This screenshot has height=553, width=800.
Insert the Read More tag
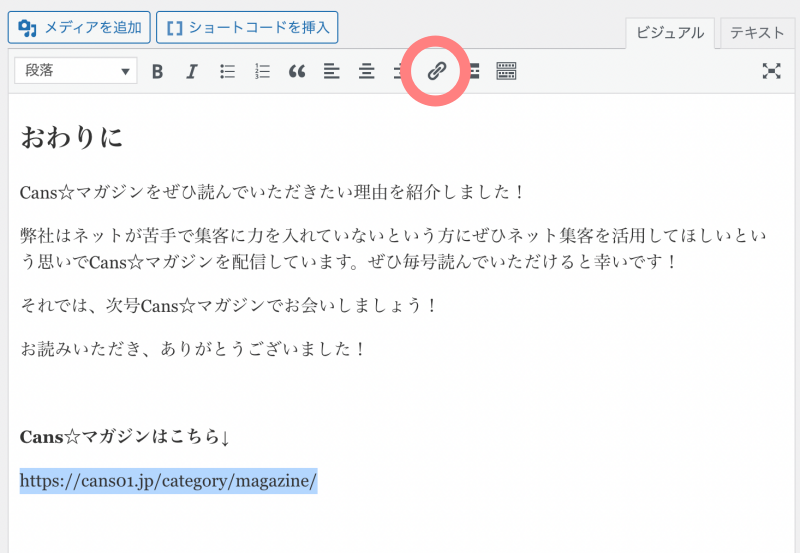[473, 71]
